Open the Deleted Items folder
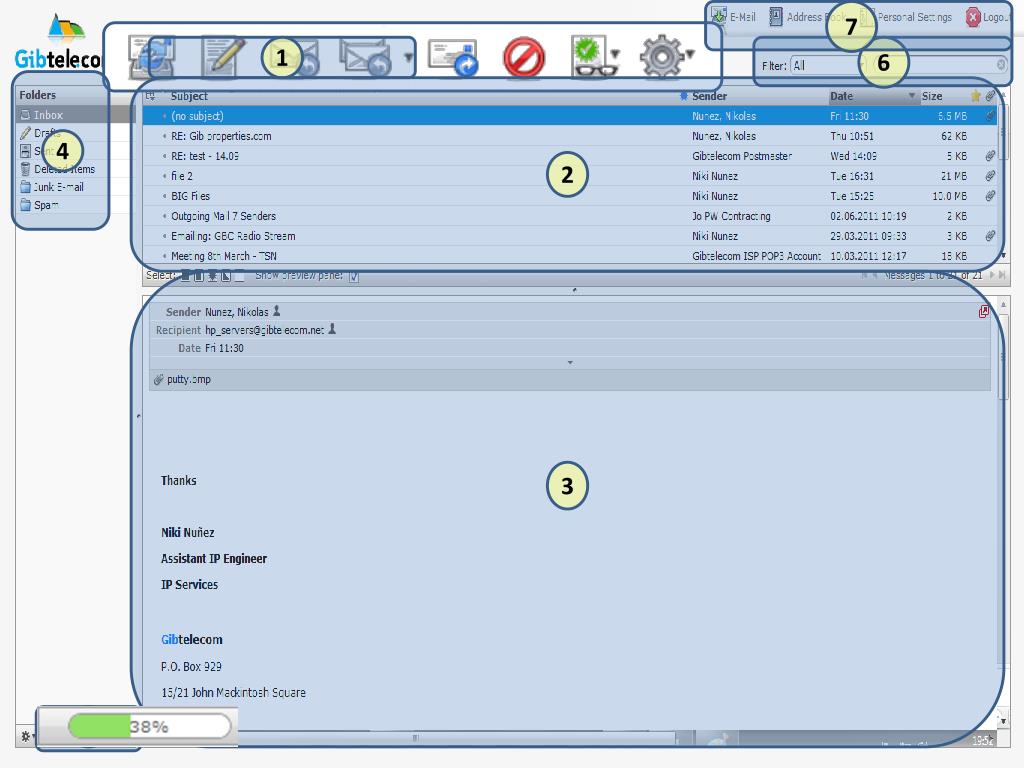1024x768 pixels. pyautogui.click(x=63, y=169)
